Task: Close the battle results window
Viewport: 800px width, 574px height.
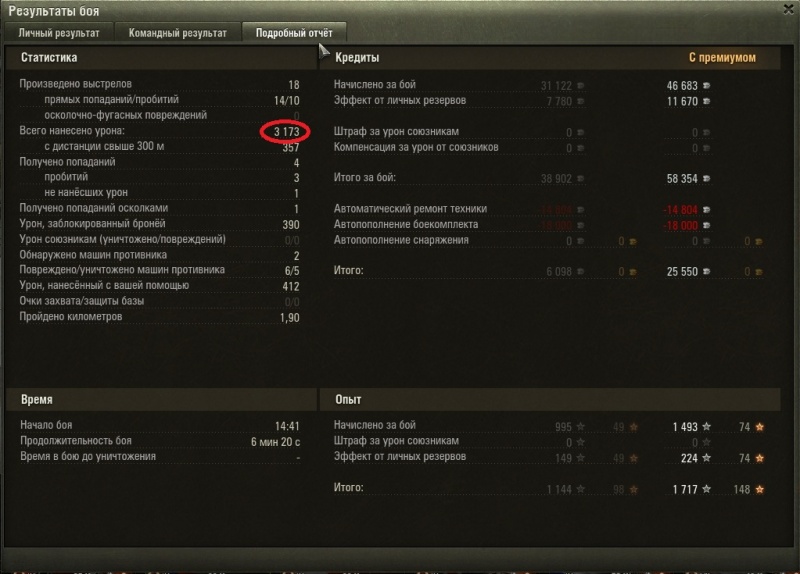Action: tap(788, 10)
